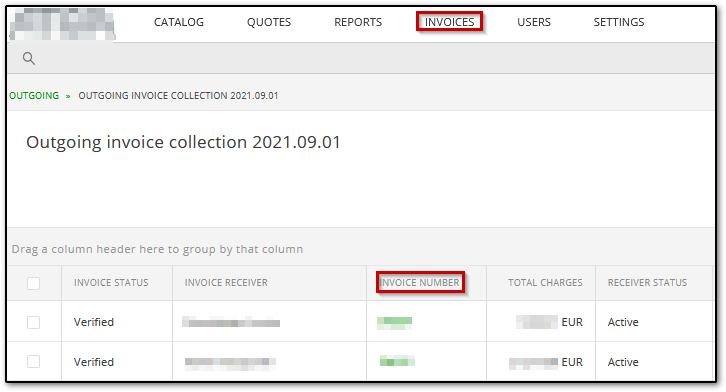Sort by INVOICE STATUS column header
726x392 pixels.
[111, 283]
